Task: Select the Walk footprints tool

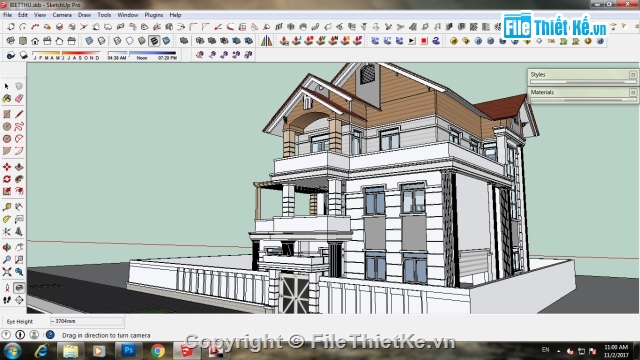Action: [7, 300]
